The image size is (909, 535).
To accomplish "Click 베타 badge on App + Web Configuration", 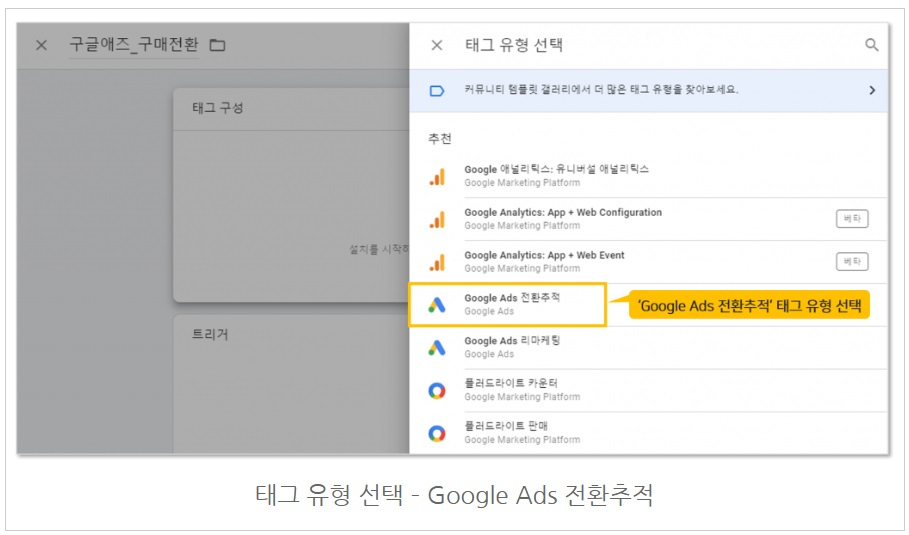I will (x=852, y=219).
